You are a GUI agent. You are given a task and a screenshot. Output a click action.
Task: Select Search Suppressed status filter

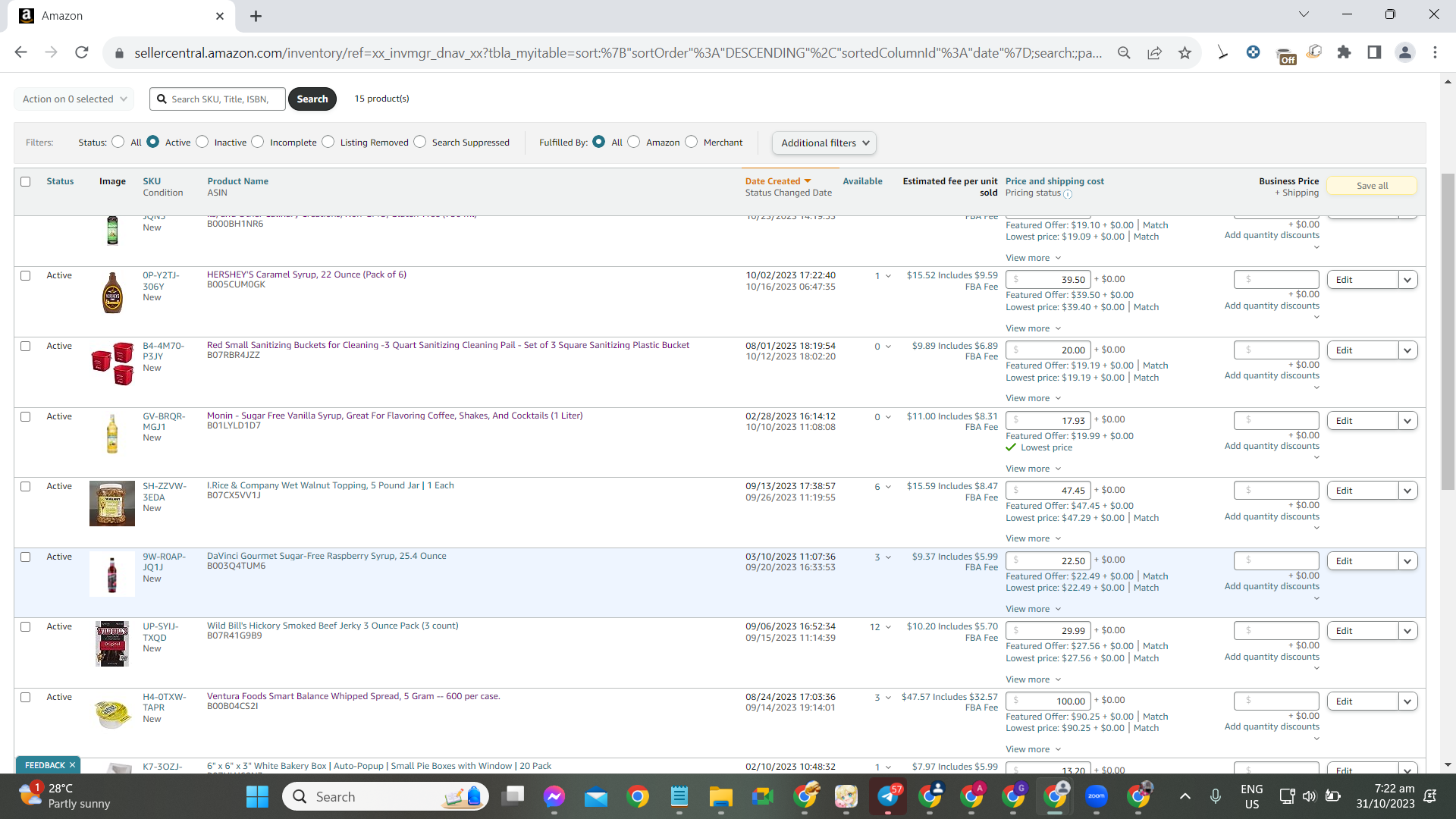[x=420, y=142]
